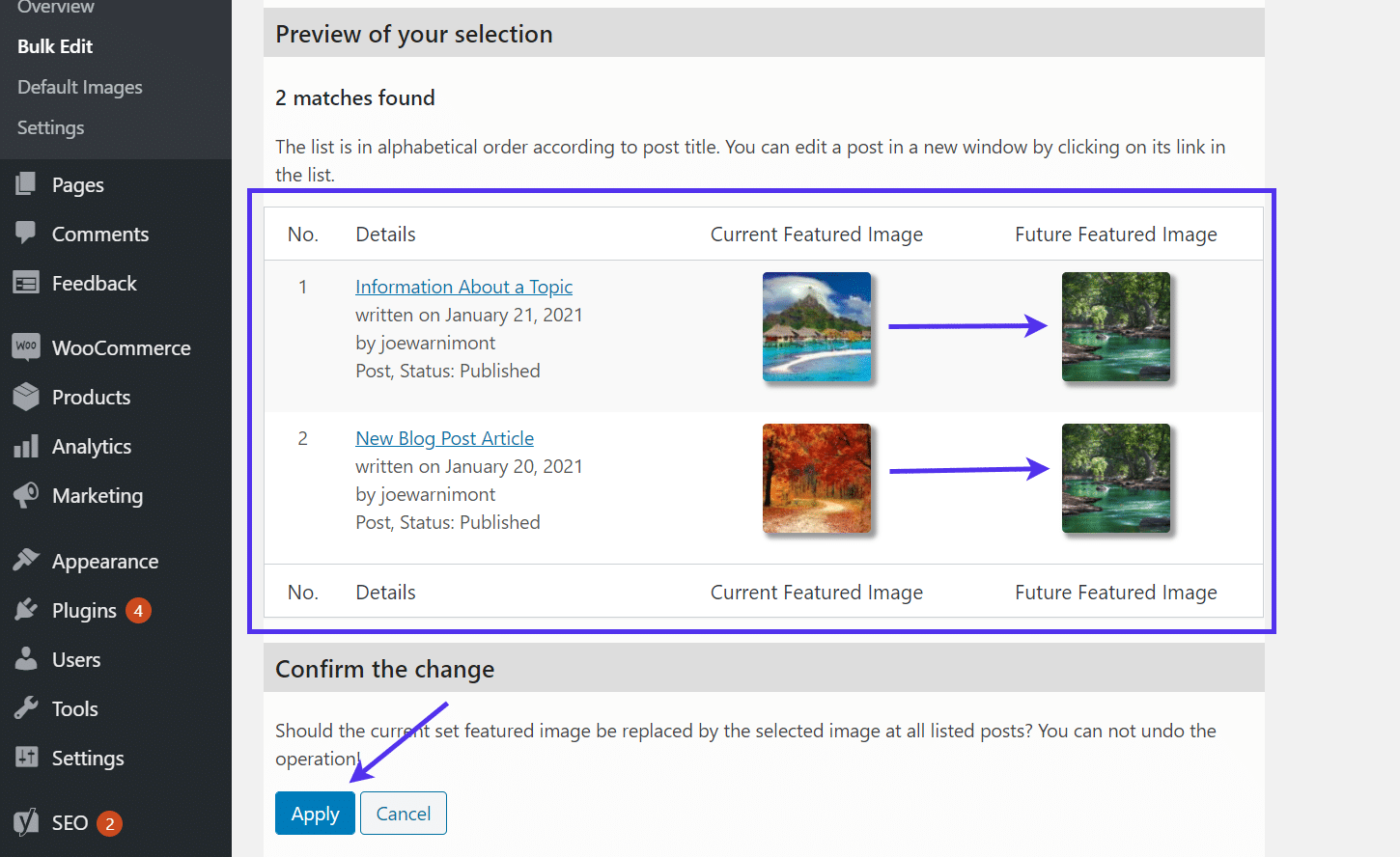Image resolution: width=1400 pixels, height=857 pixels.
Task: Click the Analytics bar chart icon
Action: (26, 446)
